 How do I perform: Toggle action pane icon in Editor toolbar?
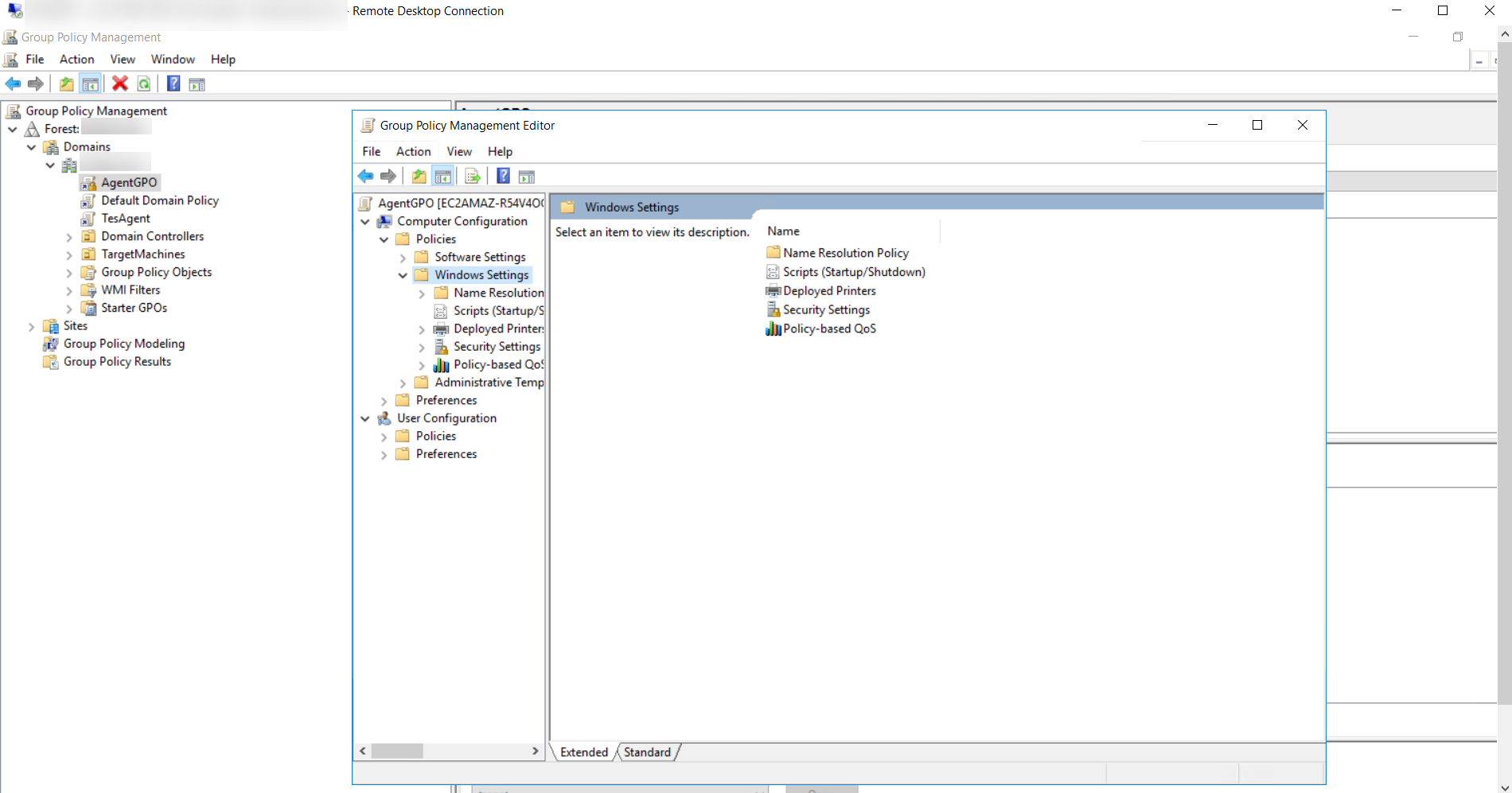pos(527,177)
